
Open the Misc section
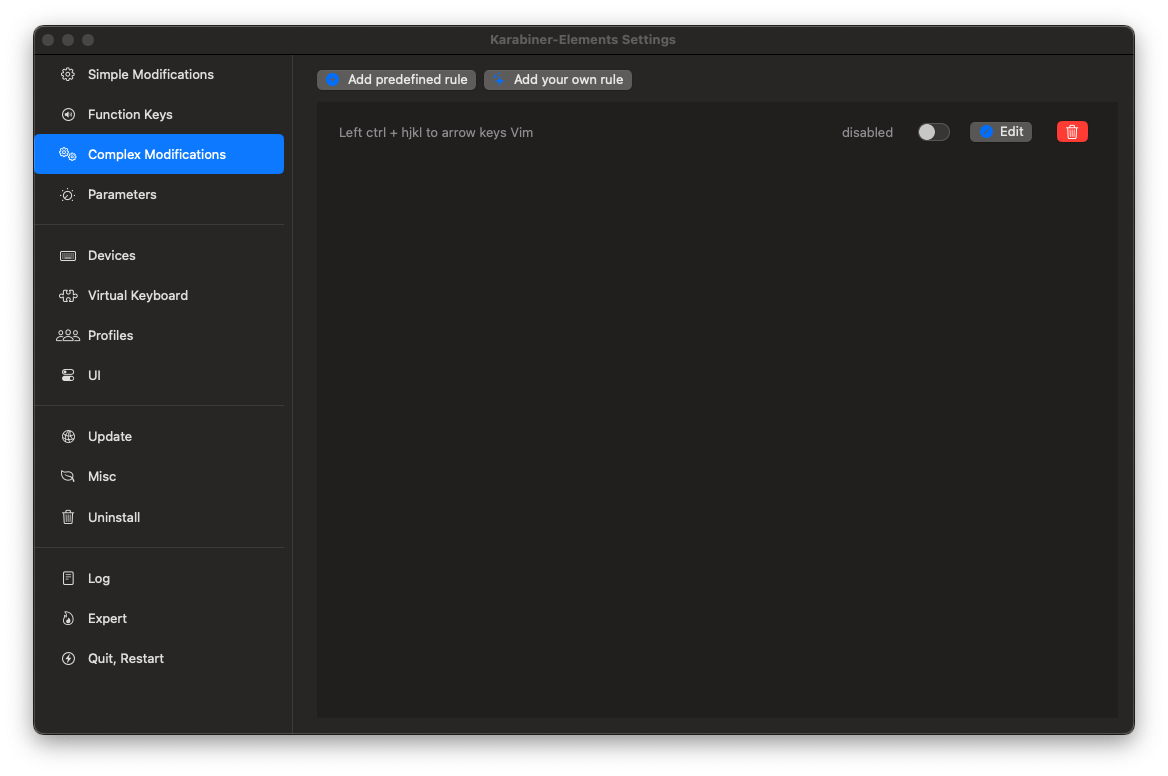point(159,477)
